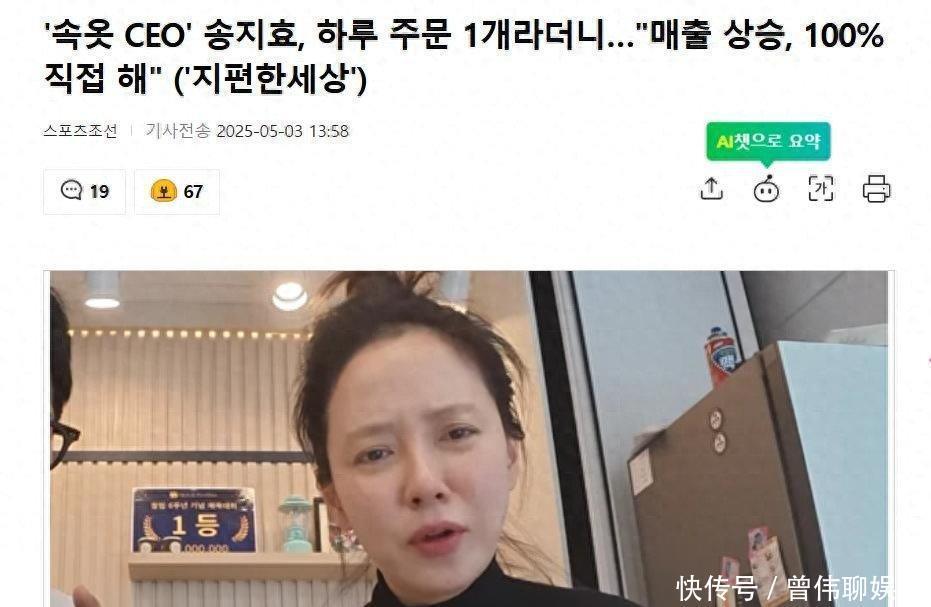The image size is (931, 607).
Task: Click the AI chatbot summary robot icon
Action: point(766,189)
